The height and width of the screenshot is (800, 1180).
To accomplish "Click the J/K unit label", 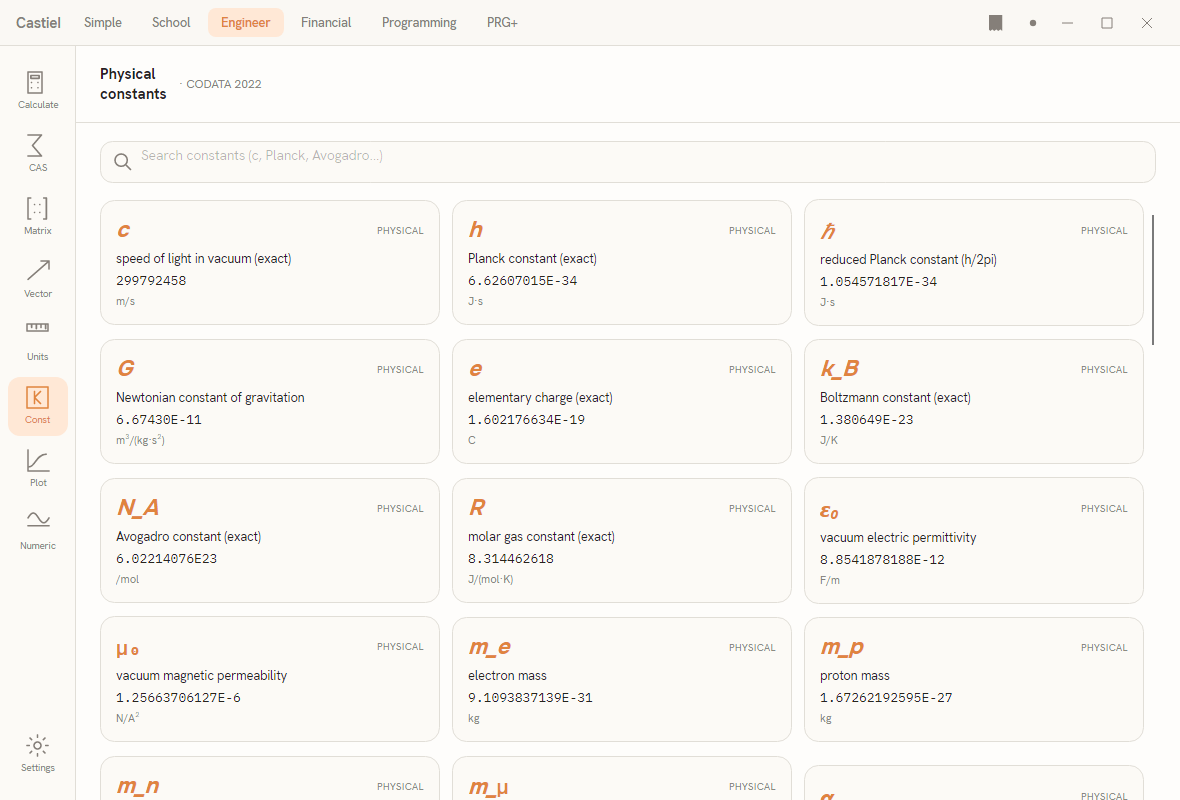I will (x=829, y=440).
